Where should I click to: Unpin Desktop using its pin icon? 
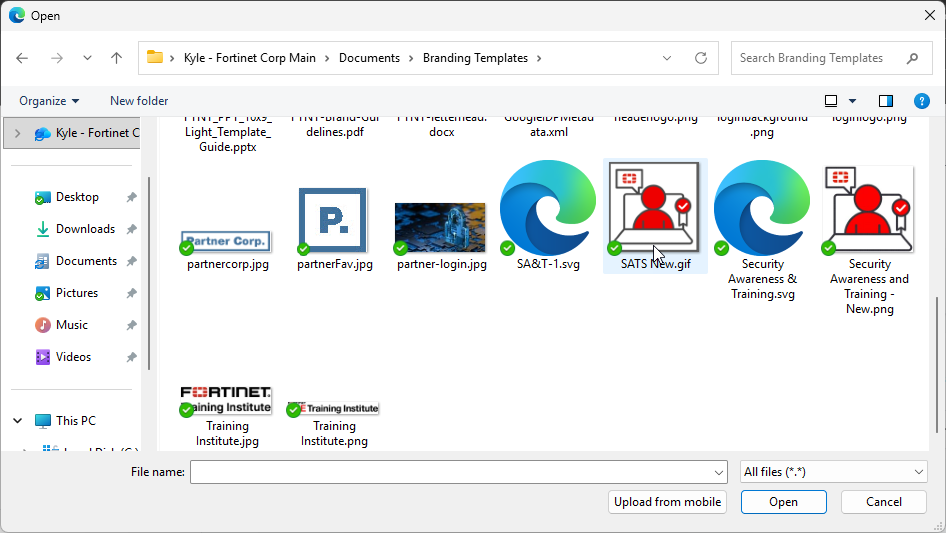132,197
